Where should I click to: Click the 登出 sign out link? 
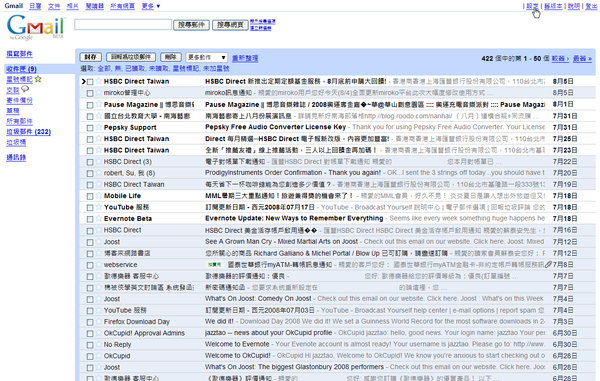point(592,6)
